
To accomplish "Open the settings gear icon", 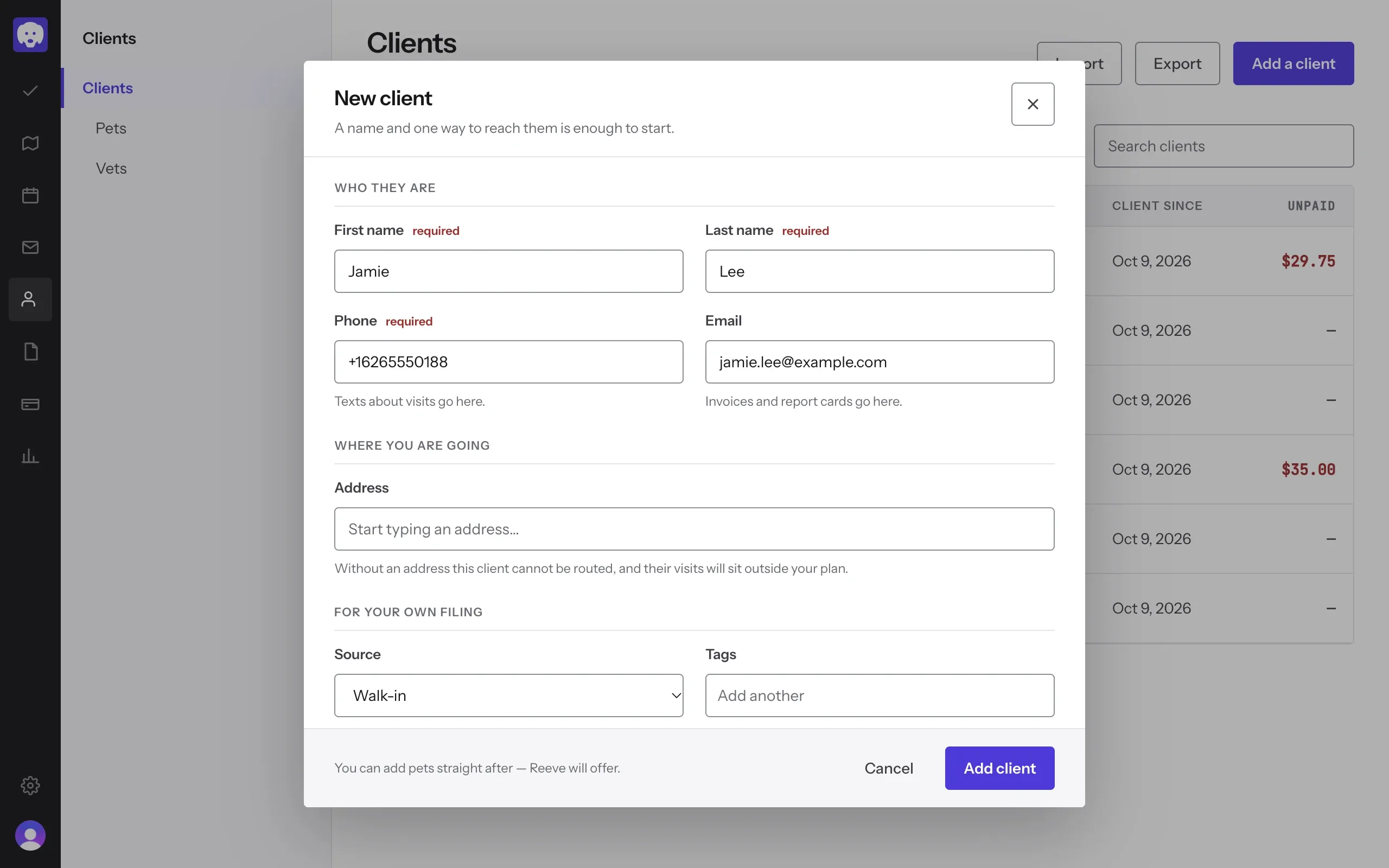I will [x=30, y=785].
